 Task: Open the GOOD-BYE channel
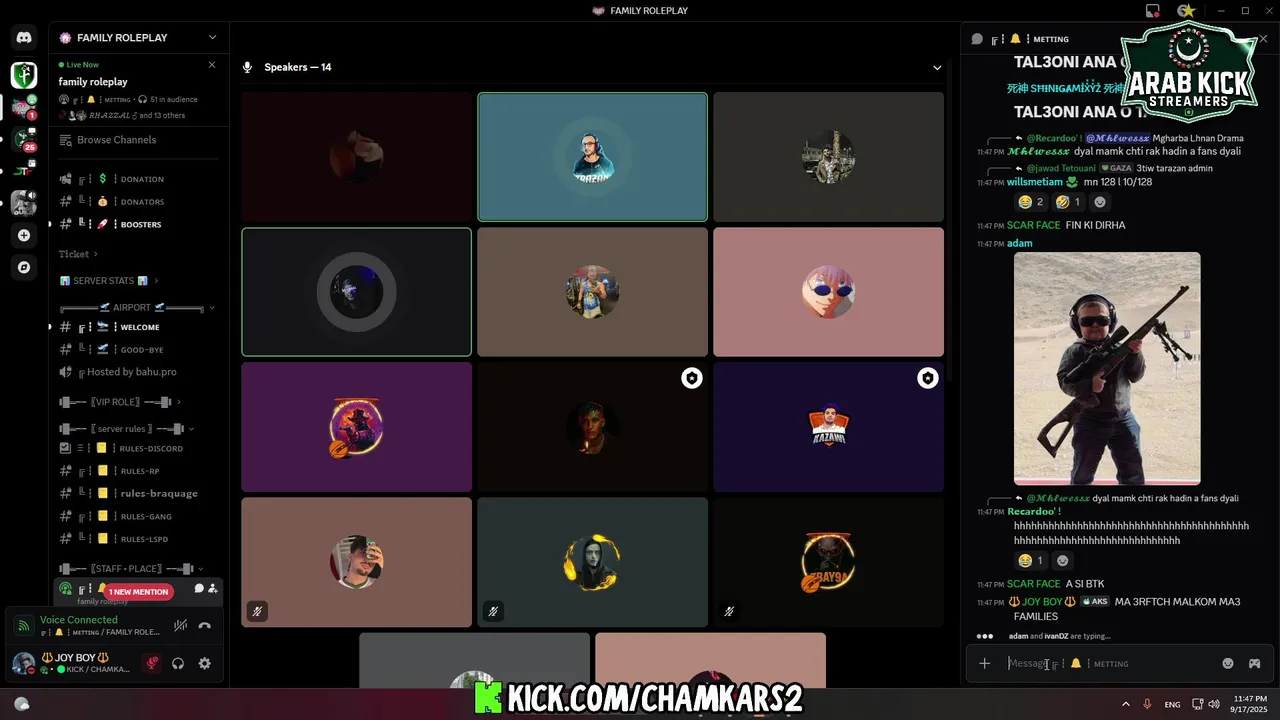click(138, 350)
